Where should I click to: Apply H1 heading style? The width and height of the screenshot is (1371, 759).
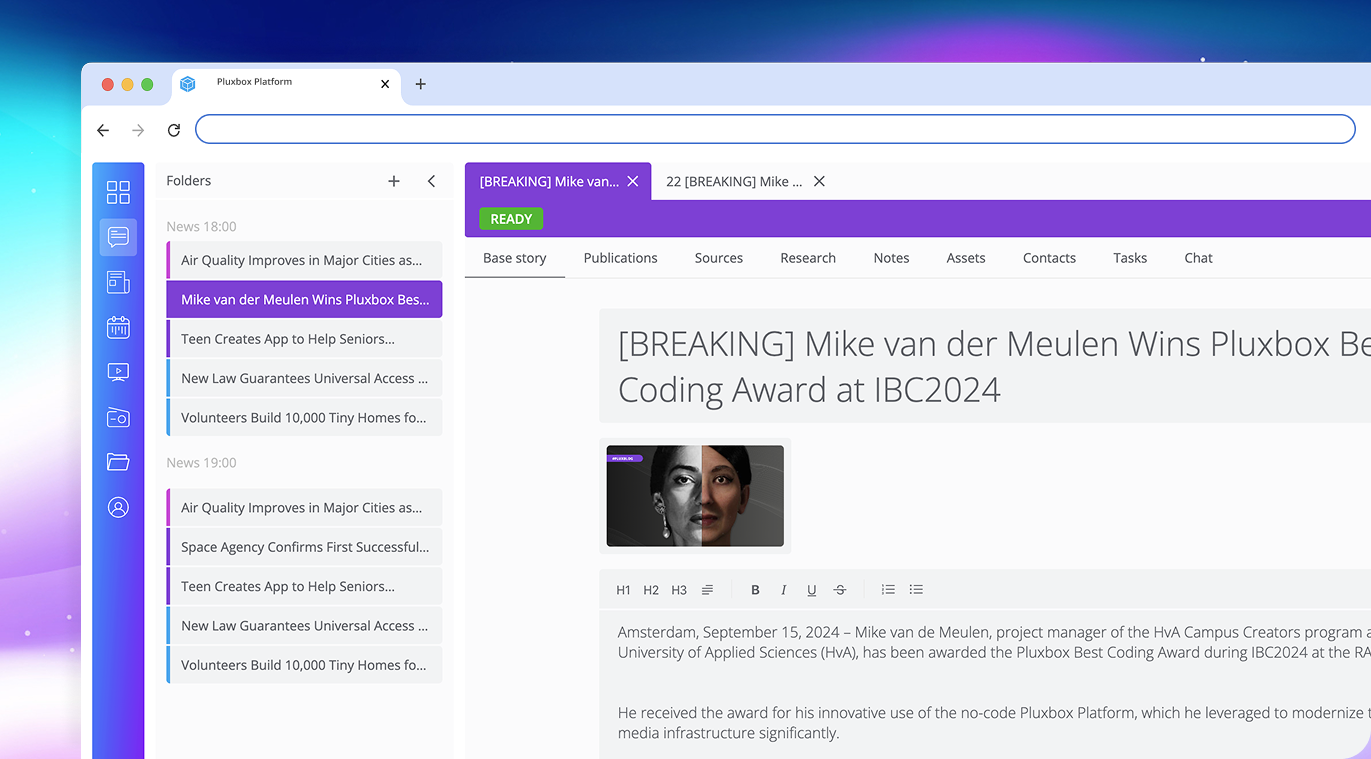click(x=623, y=590)
